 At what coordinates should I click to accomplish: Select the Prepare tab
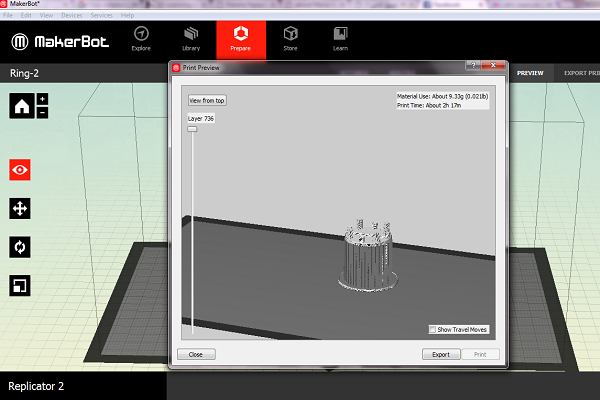(241, 40)
